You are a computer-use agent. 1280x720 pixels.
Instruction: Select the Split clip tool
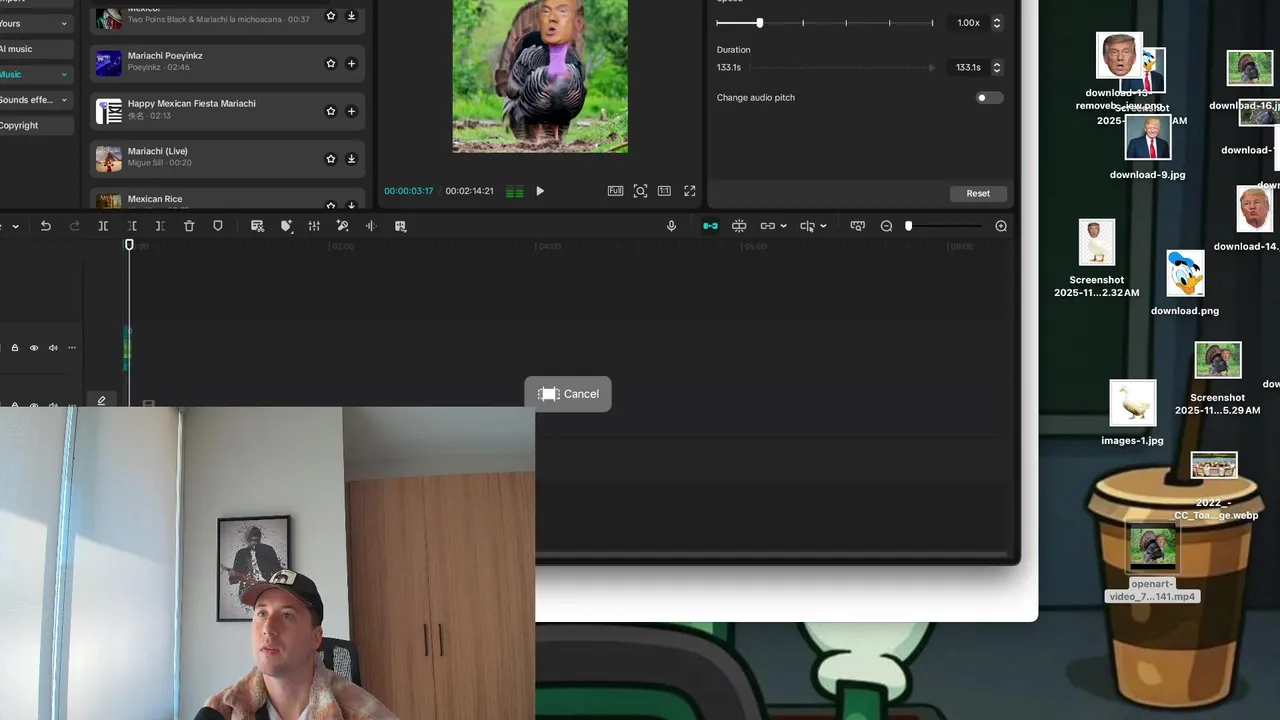pos(103,226)
